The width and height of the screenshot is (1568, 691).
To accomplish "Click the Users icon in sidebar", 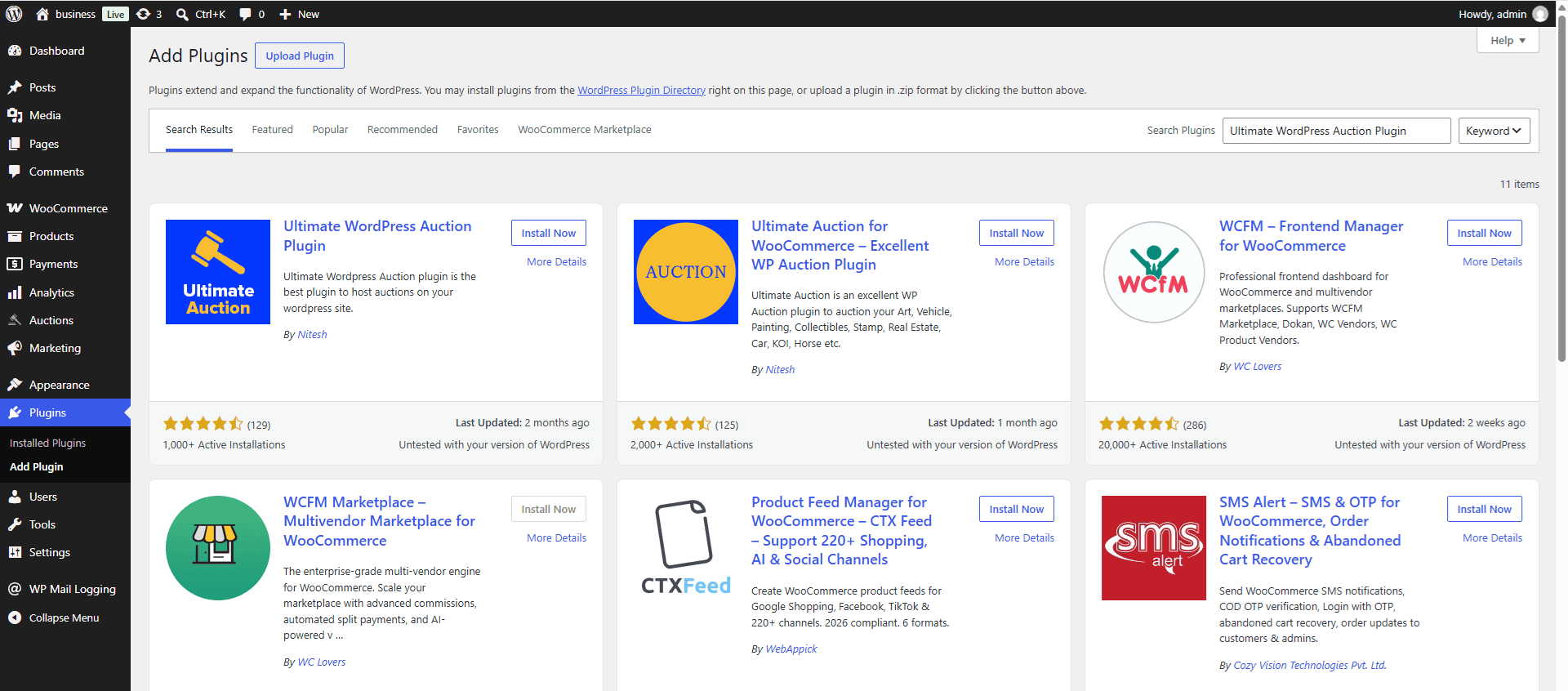I will (15, 497).
